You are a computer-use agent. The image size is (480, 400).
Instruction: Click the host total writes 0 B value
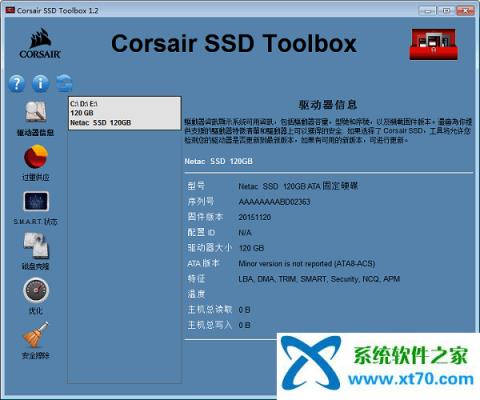pos(244,325)
